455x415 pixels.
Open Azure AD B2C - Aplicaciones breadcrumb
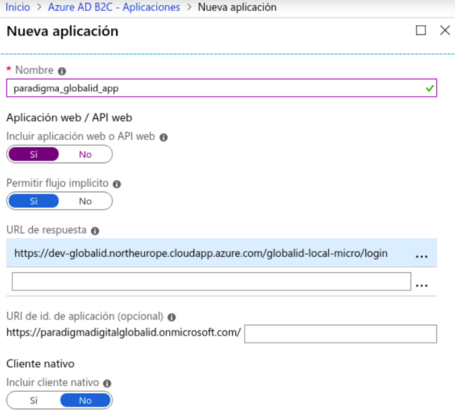[x=114, y=7]
